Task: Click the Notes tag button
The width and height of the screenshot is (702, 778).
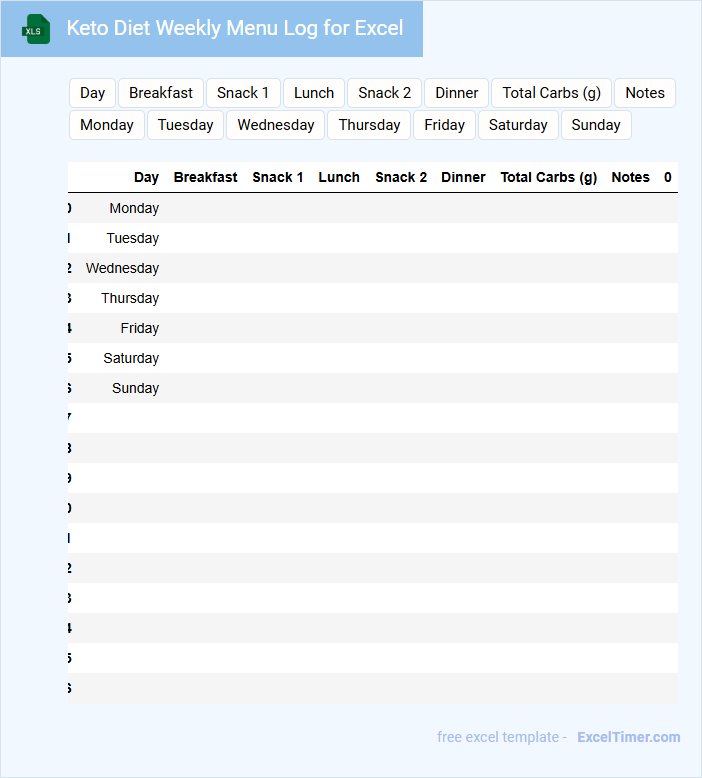Action: point(644,93)
